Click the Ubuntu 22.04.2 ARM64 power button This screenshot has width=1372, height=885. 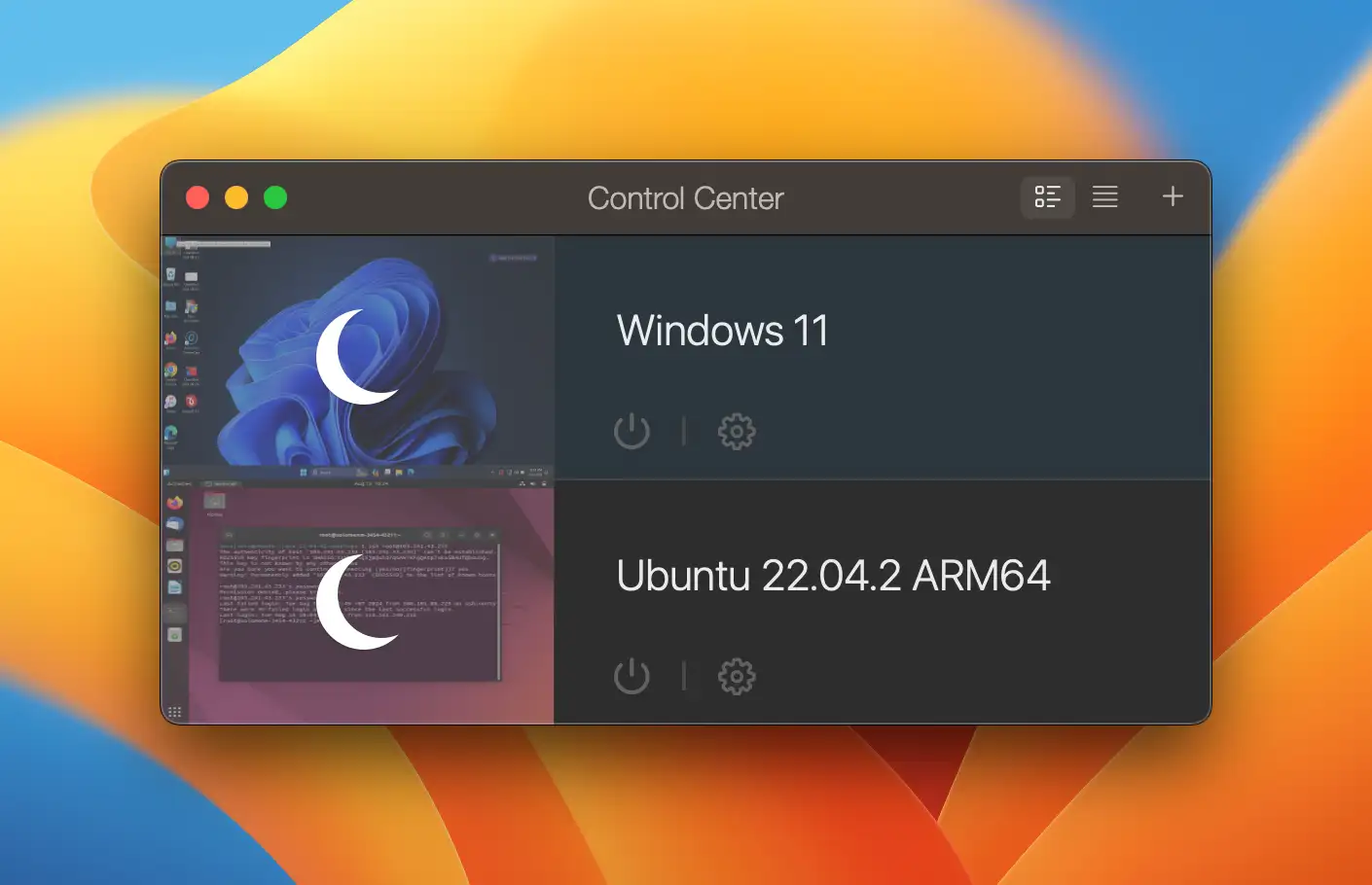632,676
